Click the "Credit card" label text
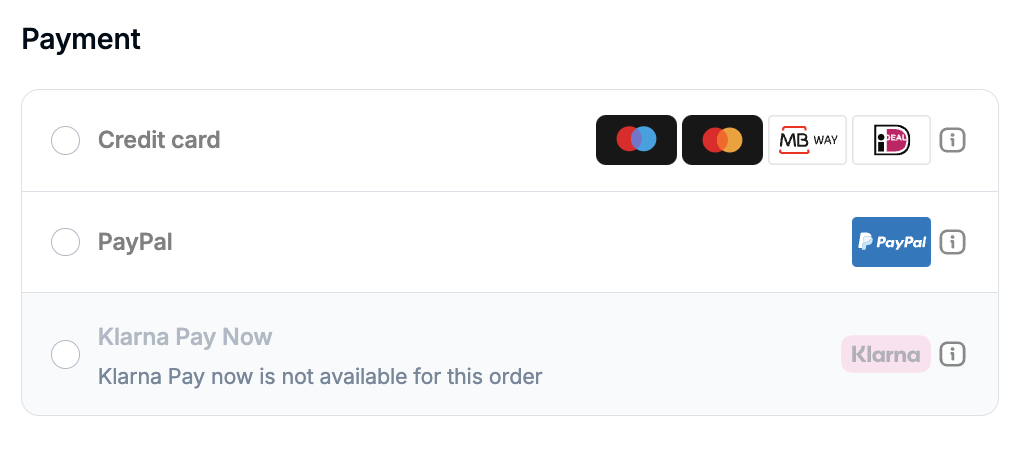Viewport: 1028px width, 464px height. (x=159, y=140)
